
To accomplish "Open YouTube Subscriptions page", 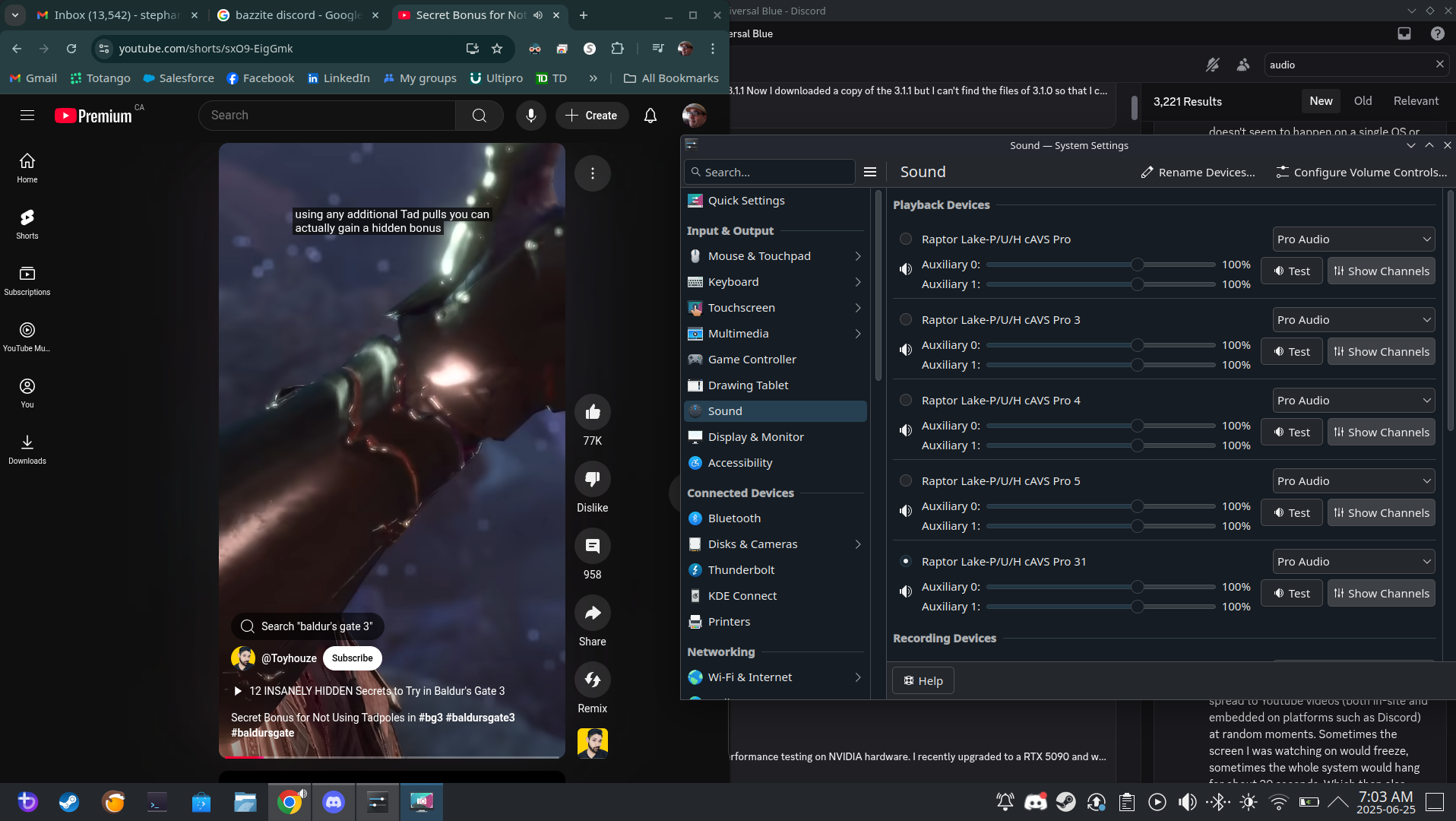I will coord(27,281).
